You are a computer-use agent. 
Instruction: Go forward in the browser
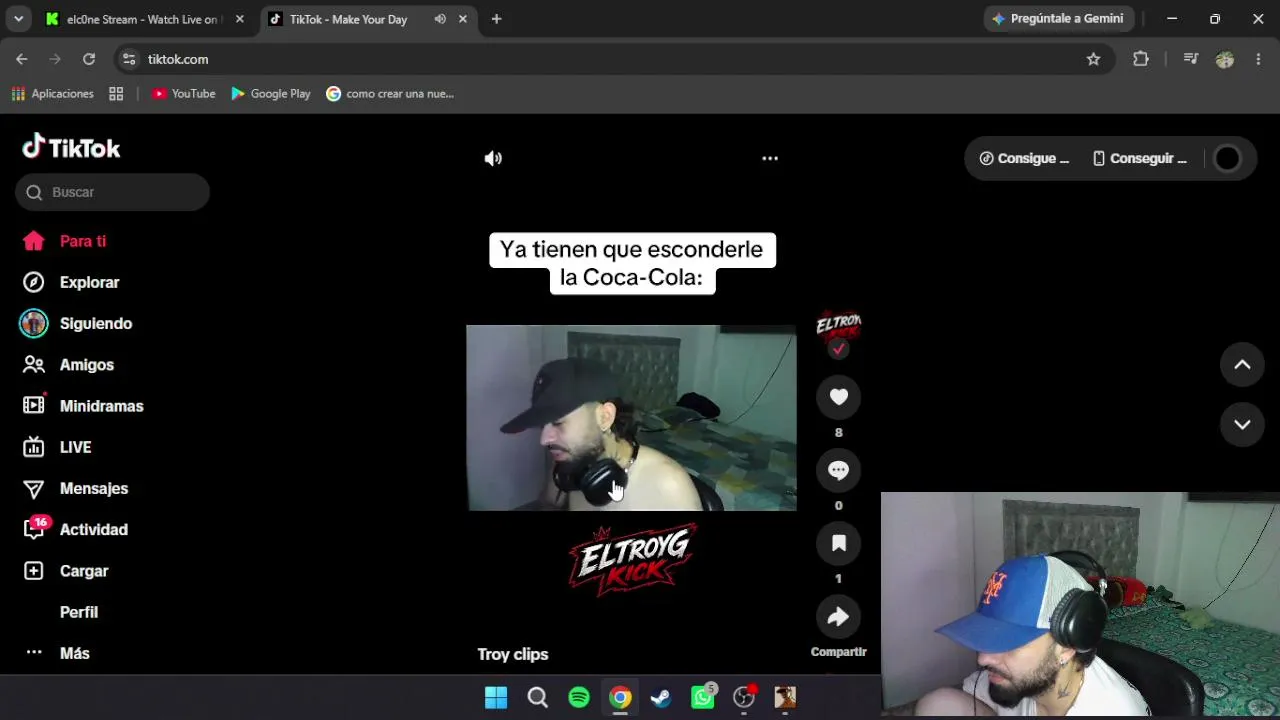point(55,59)
